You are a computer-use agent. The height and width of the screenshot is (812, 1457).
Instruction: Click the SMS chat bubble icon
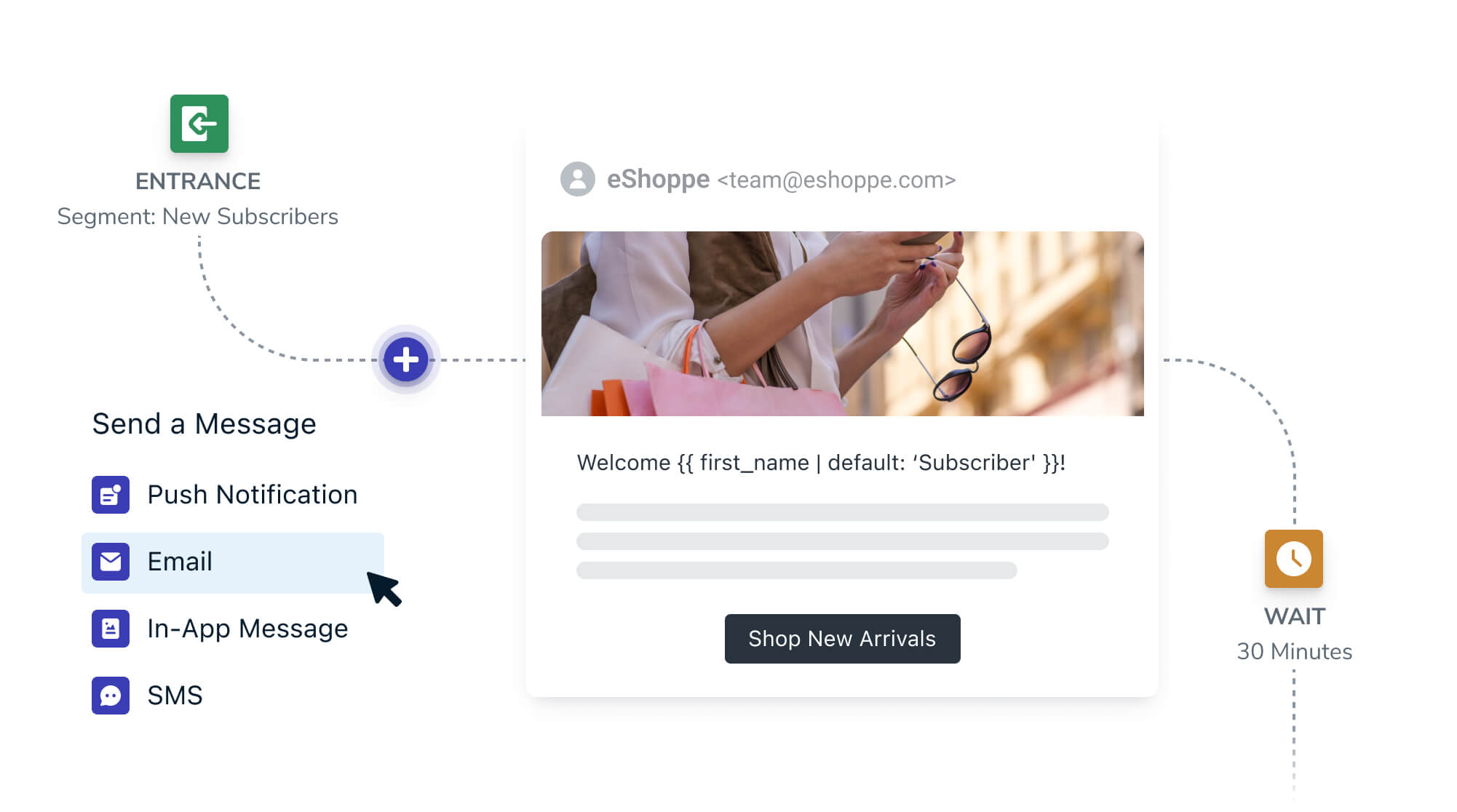click(x=111, y=696)
